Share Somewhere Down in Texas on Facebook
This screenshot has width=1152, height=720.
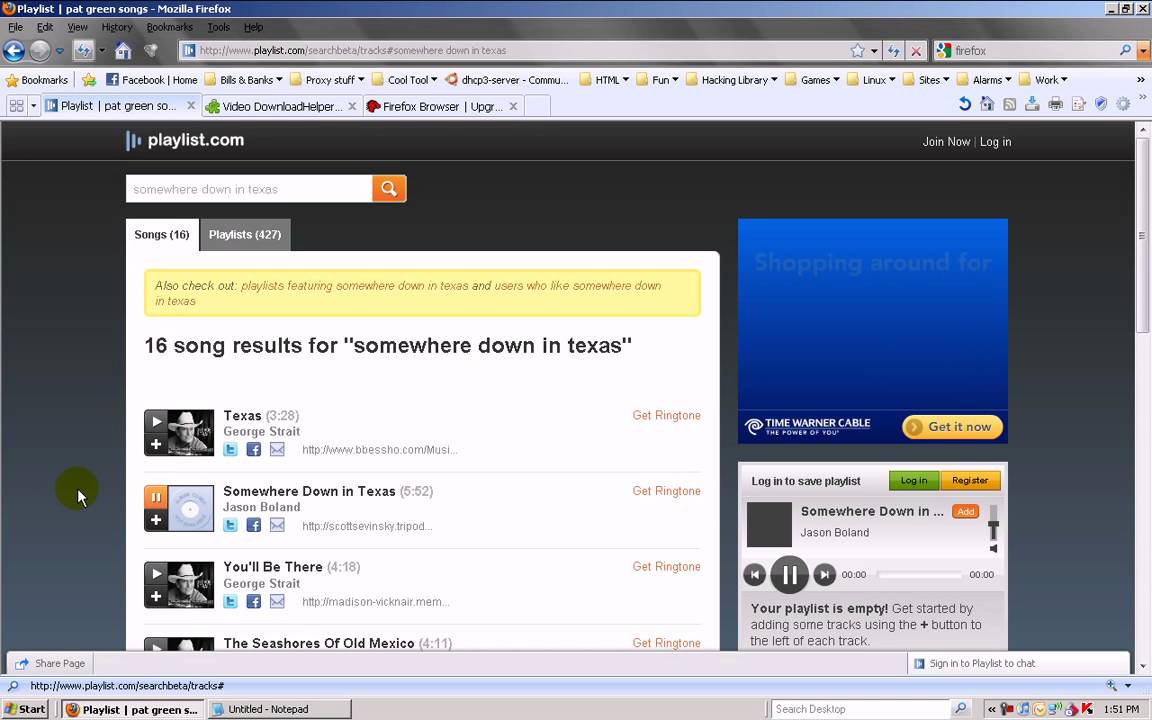pyautogui.click(x=253, y=525)
